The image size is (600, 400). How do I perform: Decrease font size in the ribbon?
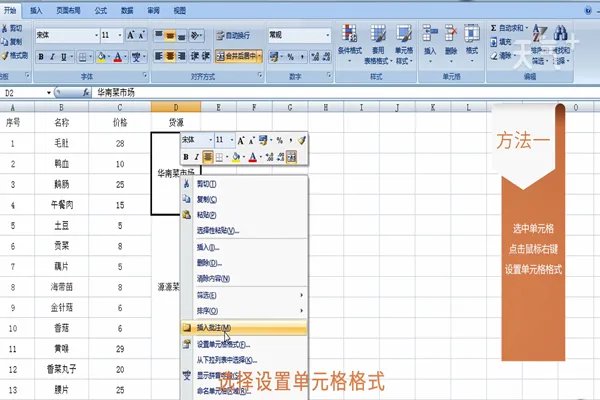click(x=141, y=35)
